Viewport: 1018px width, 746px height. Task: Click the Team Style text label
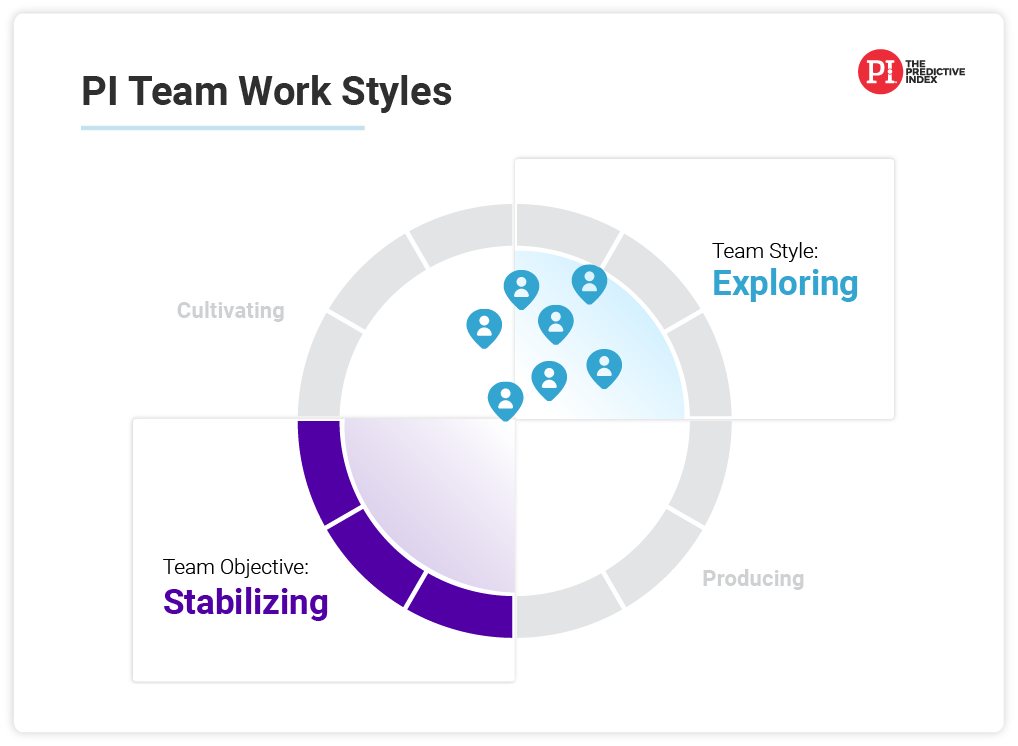765,251
